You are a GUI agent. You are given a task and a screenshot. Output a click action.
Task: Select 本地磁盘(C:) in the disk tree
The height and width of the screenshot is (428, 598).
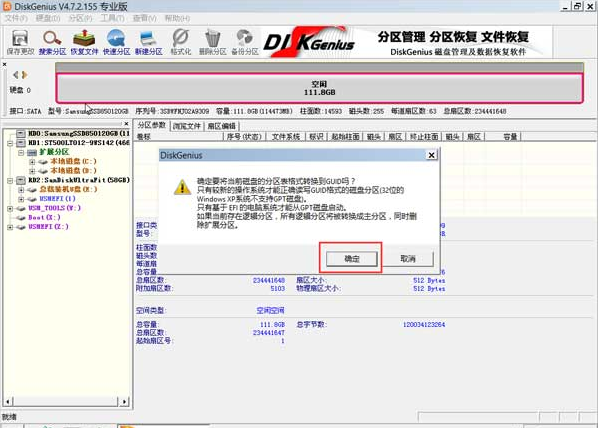(73, 161)
